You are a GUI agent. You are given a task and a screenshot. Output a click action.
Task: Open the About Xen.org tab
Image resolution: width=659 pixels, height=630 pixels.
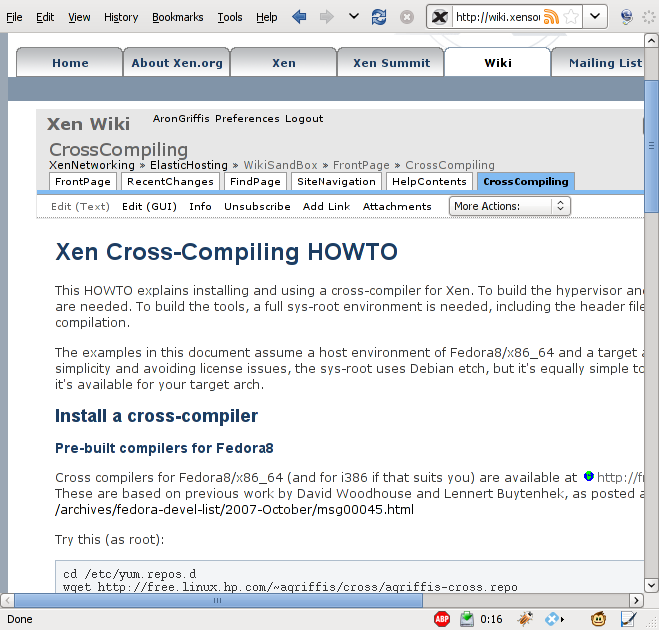(x=177, y=63)
